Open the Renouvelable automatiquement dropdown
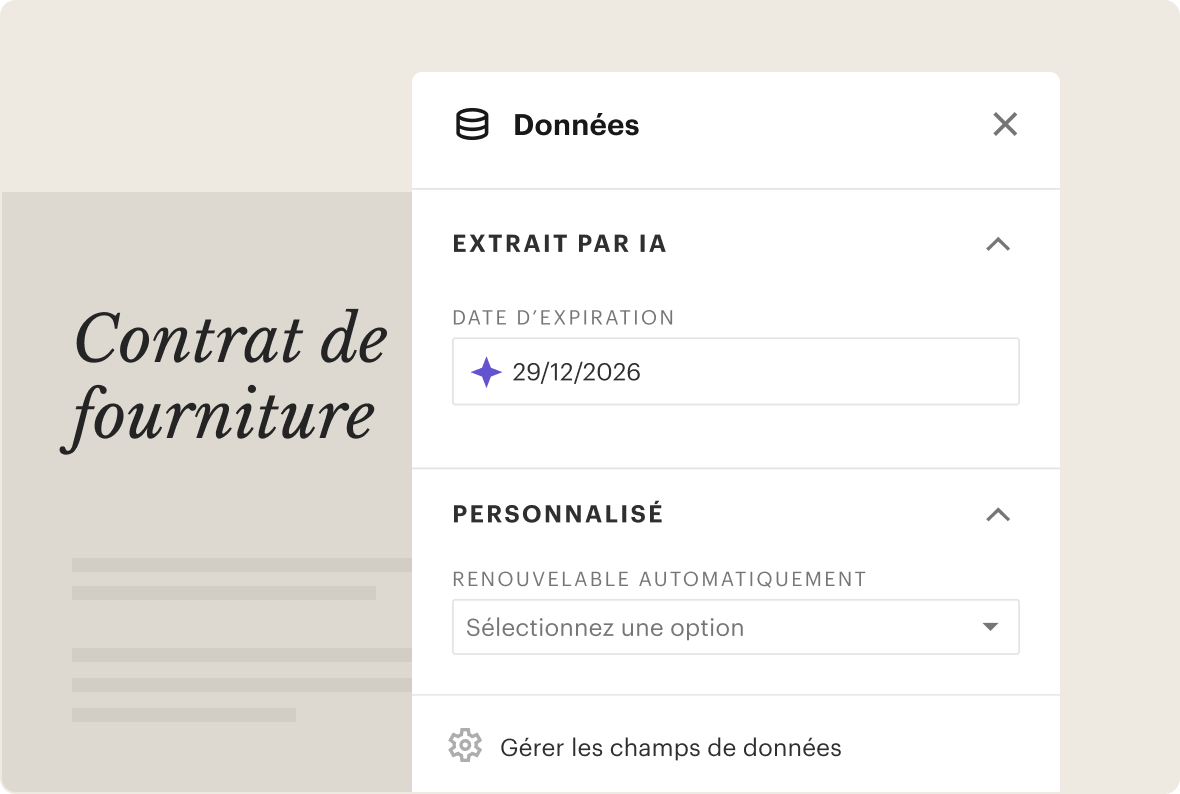This screenshot has width=1180, height=794. (735, 627)
